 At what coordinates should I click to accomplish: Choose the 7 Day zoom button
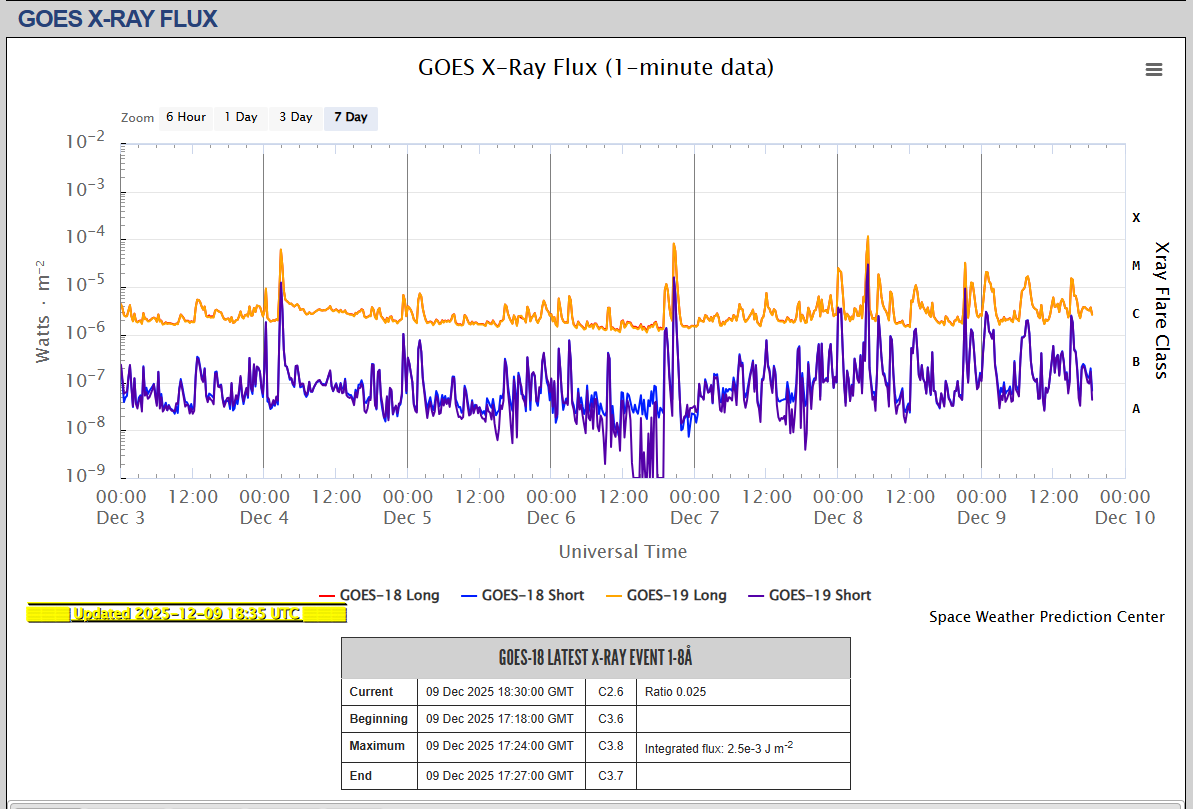(350, 117)
